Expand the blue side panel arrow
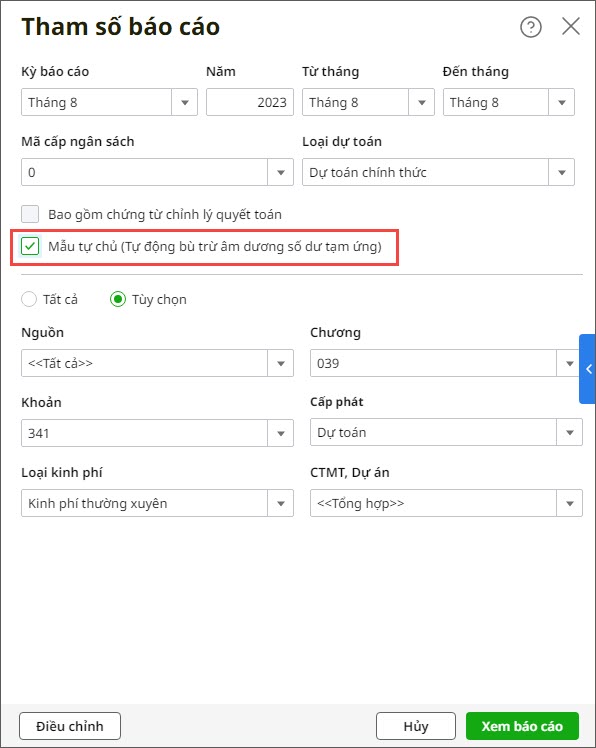The width and height of the screenshot is (596, 748). (x=588, y=369)
